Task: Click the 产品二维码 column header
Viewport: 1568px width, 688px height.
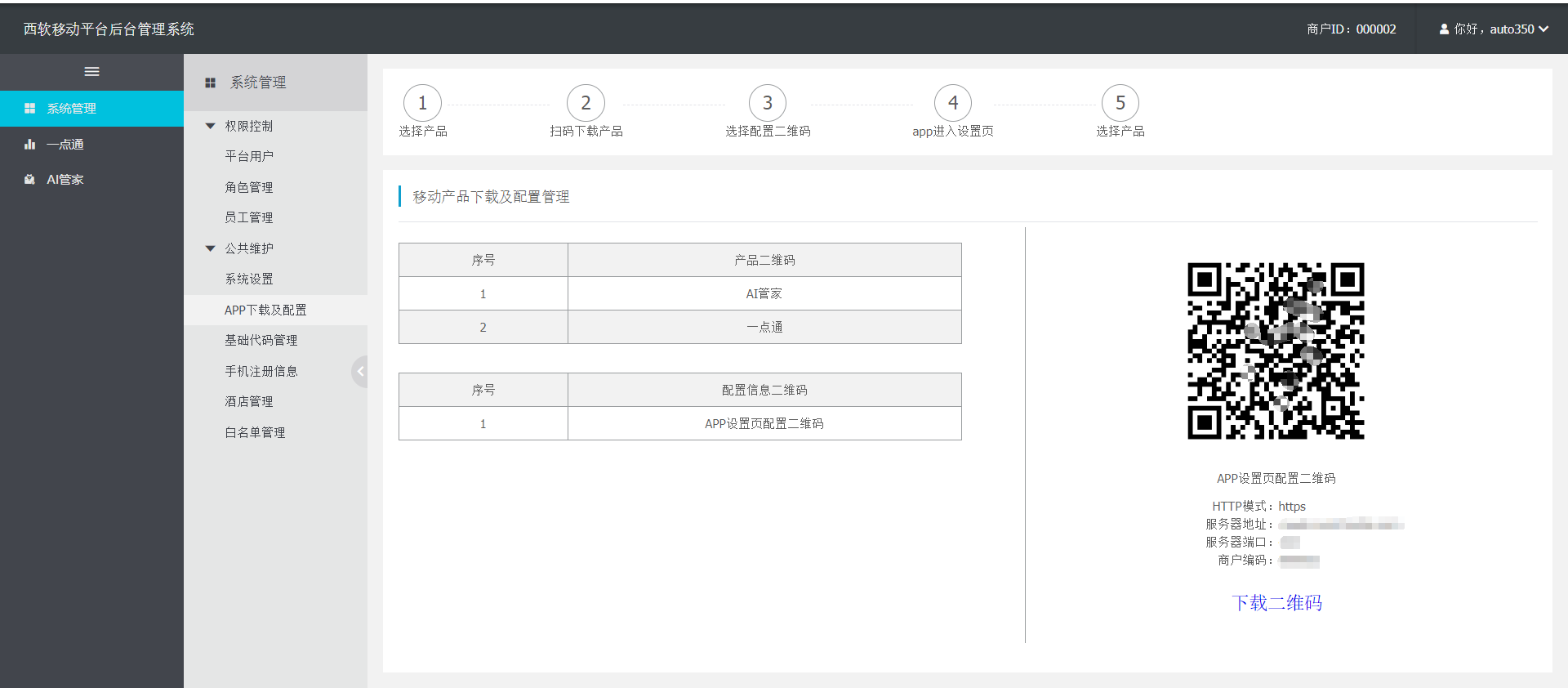Action: coord(764,261)
